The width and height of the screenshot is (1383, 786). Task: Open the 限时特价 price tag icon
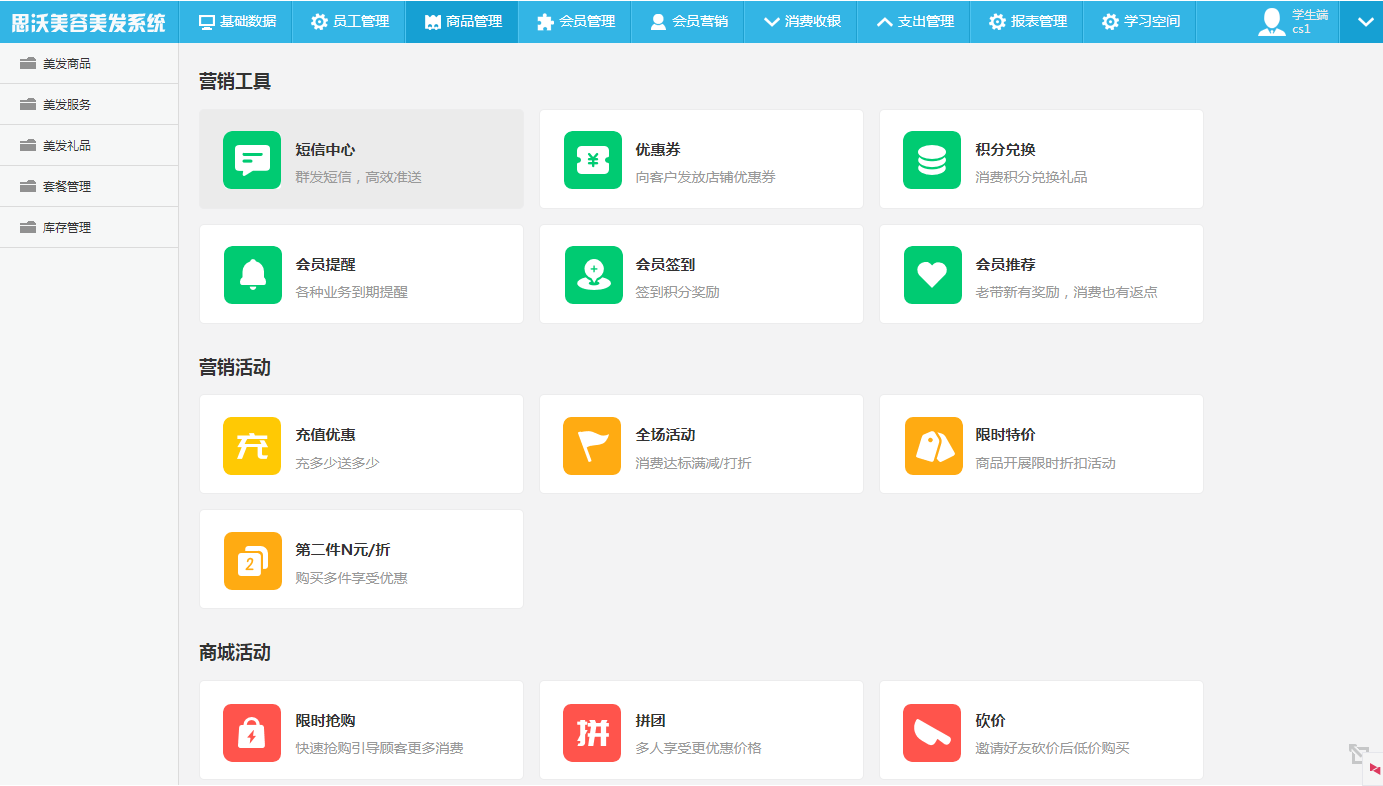(932, 445)
